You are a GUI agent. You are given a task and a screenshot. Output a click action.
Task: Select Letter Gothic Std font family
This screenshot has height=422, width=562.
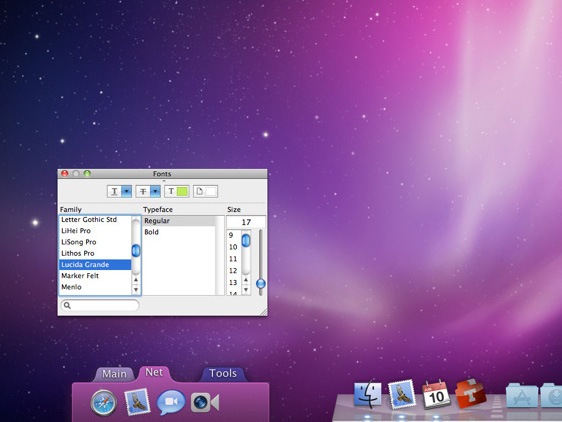coord(95,219)
